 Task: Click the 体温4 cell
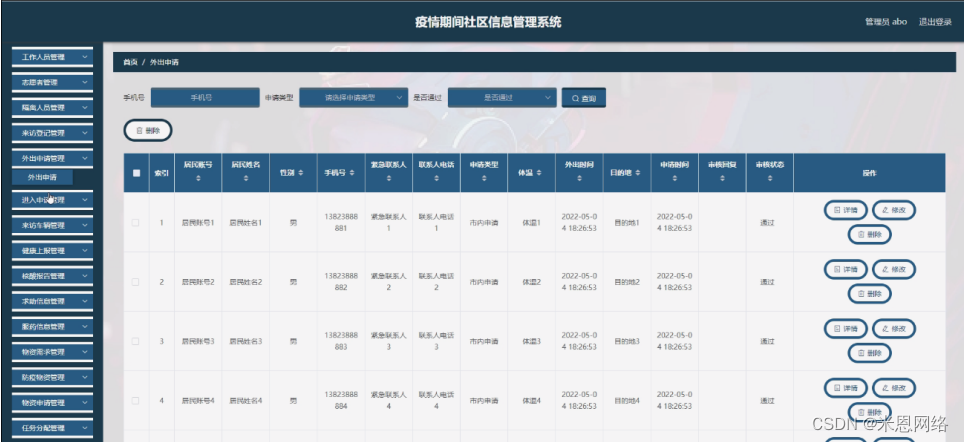click(531, 401)
